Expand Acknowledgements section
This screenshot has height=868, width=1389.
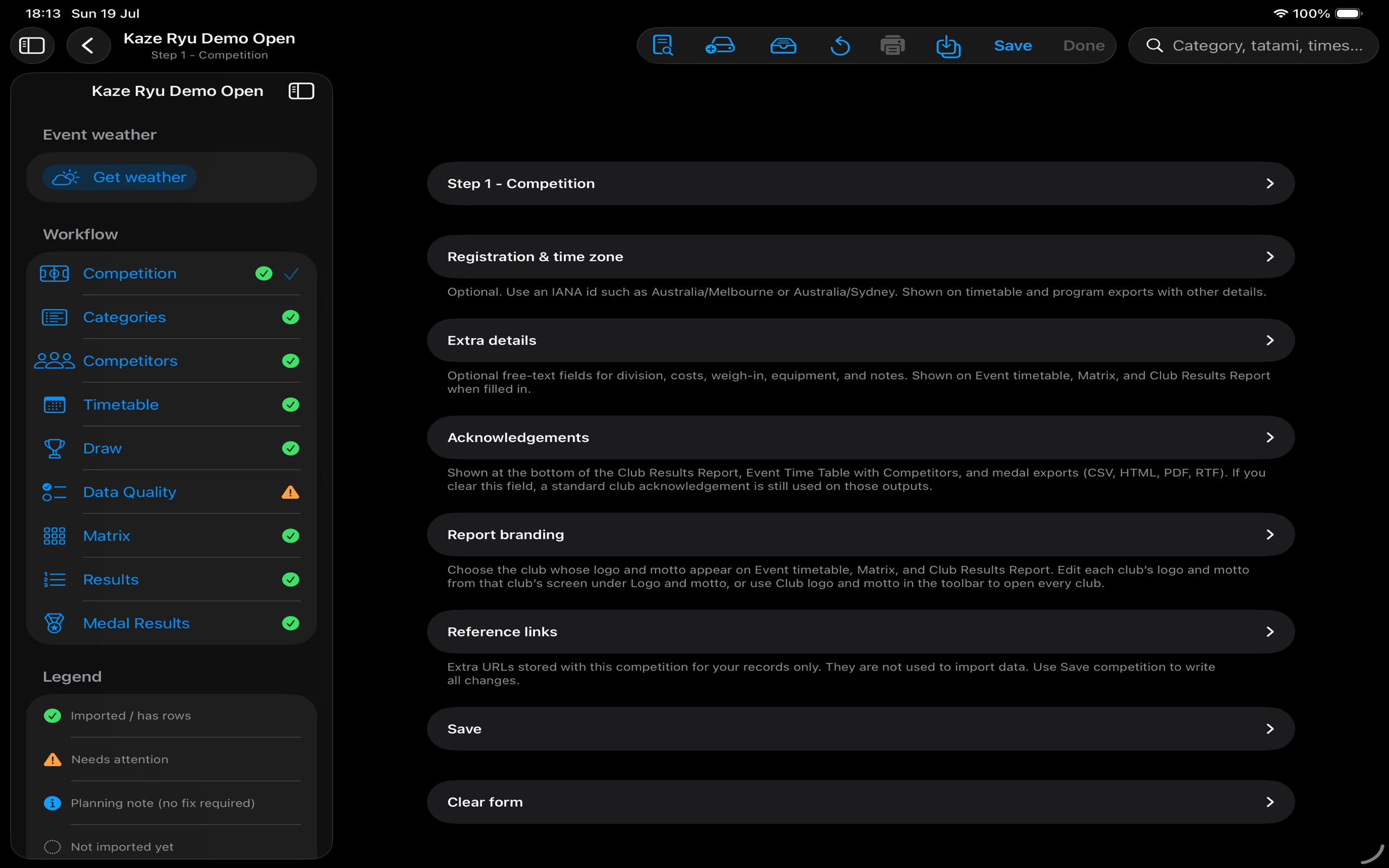pos(861,437)
